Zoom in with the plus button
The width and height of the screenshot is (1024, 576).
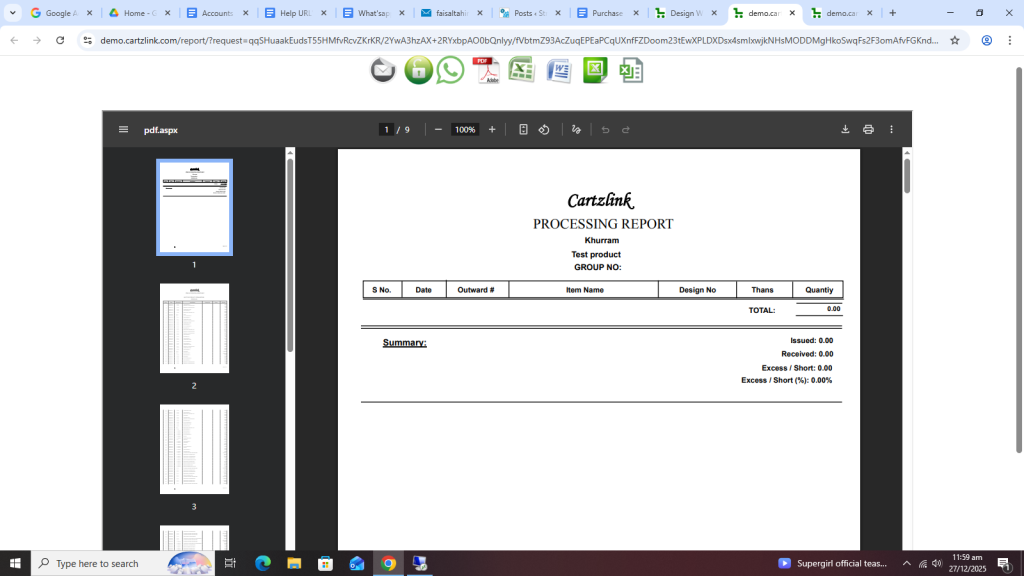(x=492, y=130)
